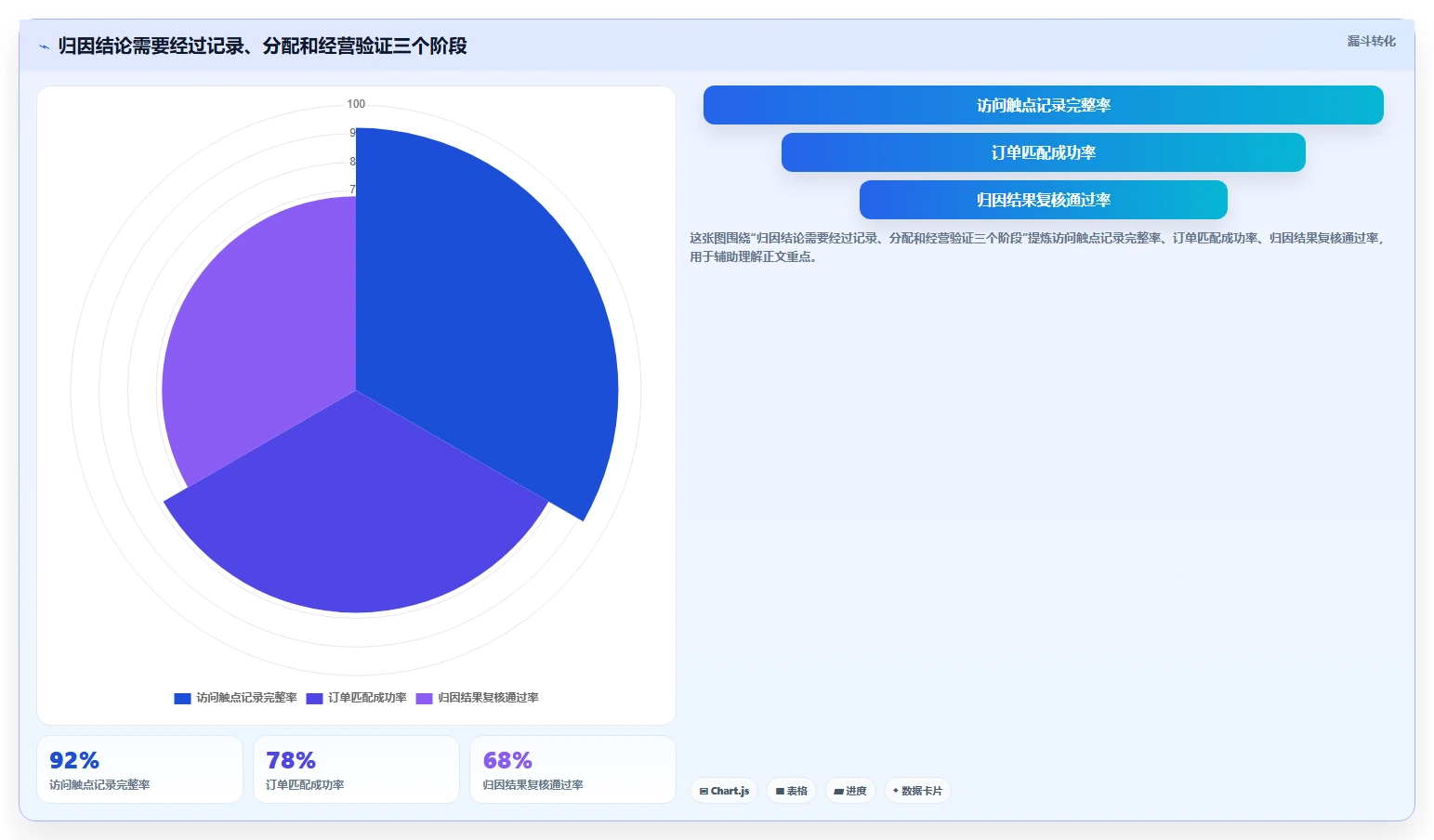The width and height of the screenshot is (1434, 840).
Task: Open the 92% stat card
Action: click(139, 769)
